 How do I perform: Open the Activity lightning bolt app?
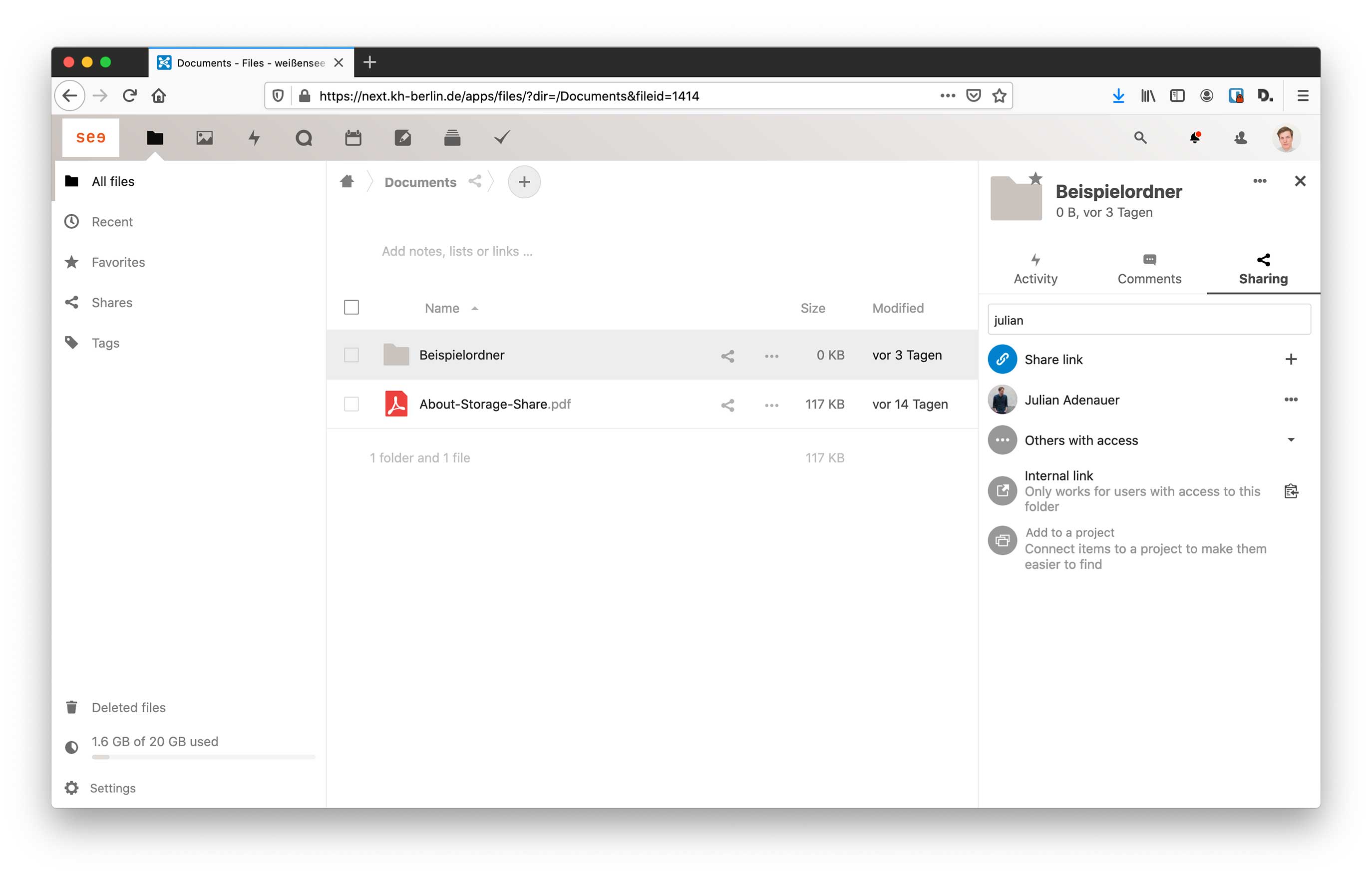254,138
